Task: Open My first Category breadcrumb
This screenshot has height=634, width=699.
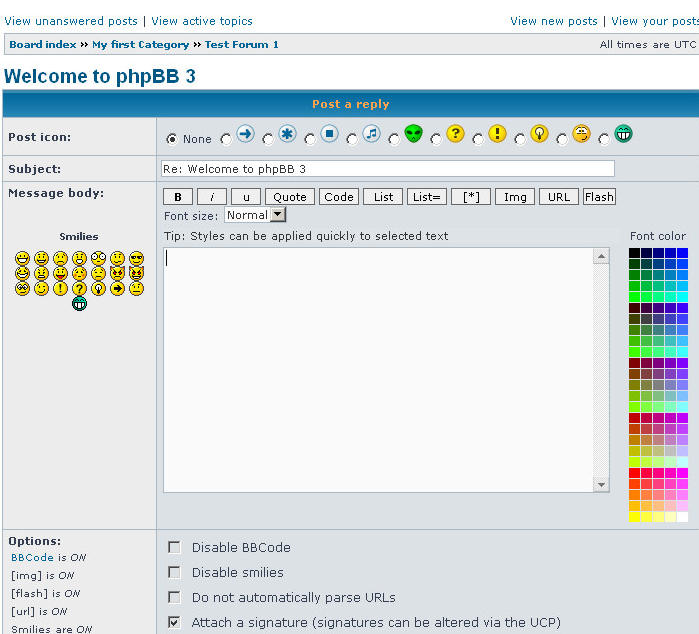Action: click(x=140, y=45)
